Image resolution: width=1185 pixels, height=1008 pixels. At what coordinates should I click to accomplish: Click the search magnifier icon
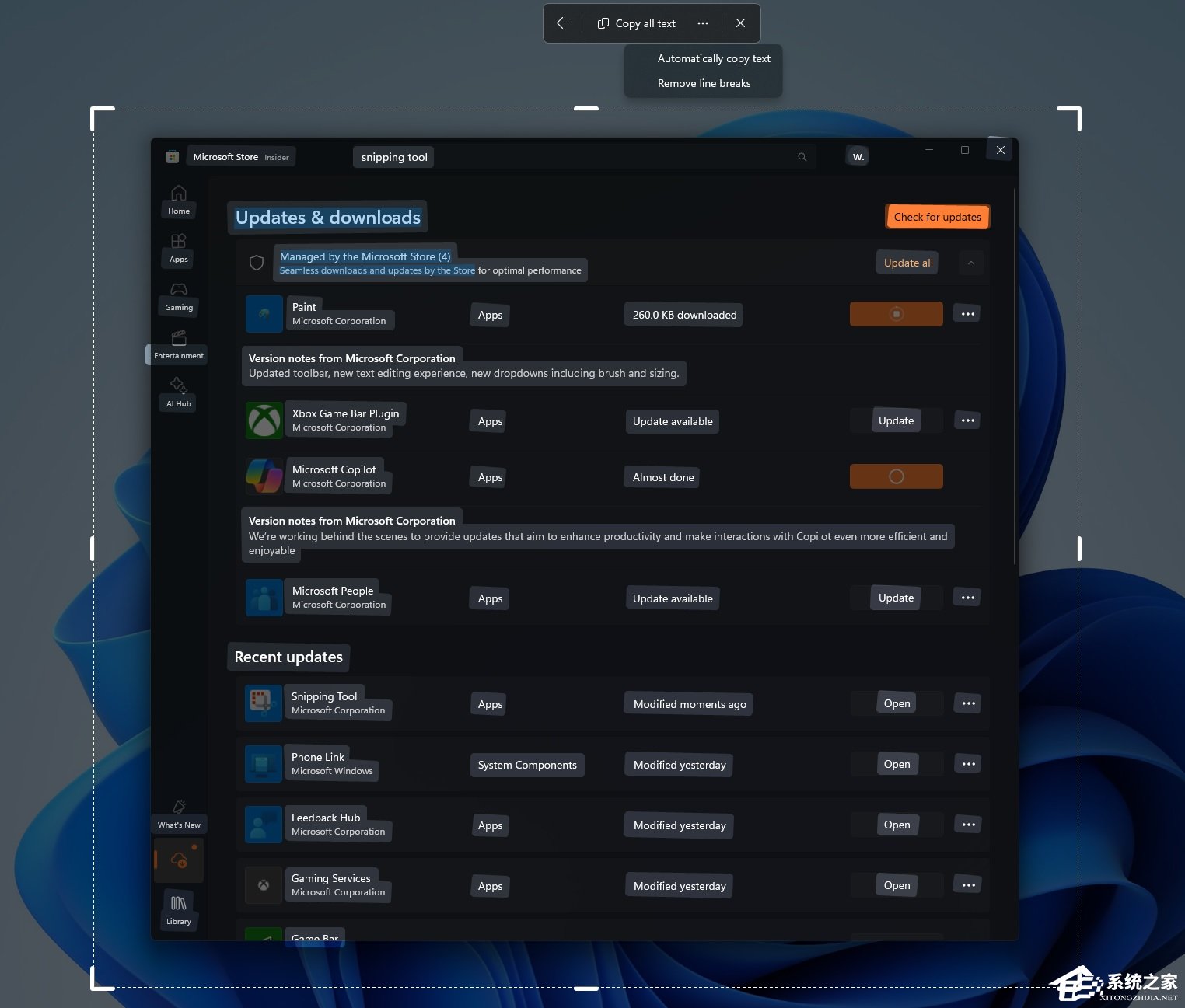pyautogui.click(x=802, y=157)
